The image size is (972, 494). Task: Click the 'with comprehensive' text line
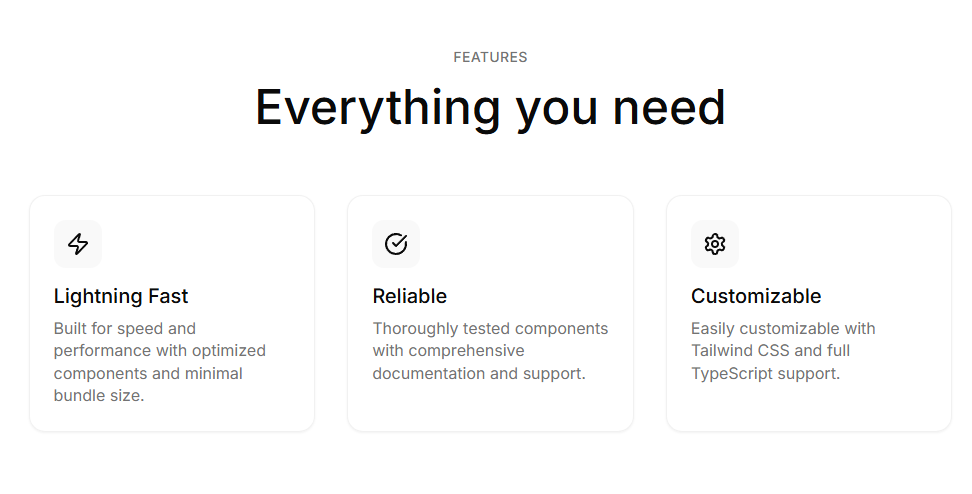click(448, 351)
